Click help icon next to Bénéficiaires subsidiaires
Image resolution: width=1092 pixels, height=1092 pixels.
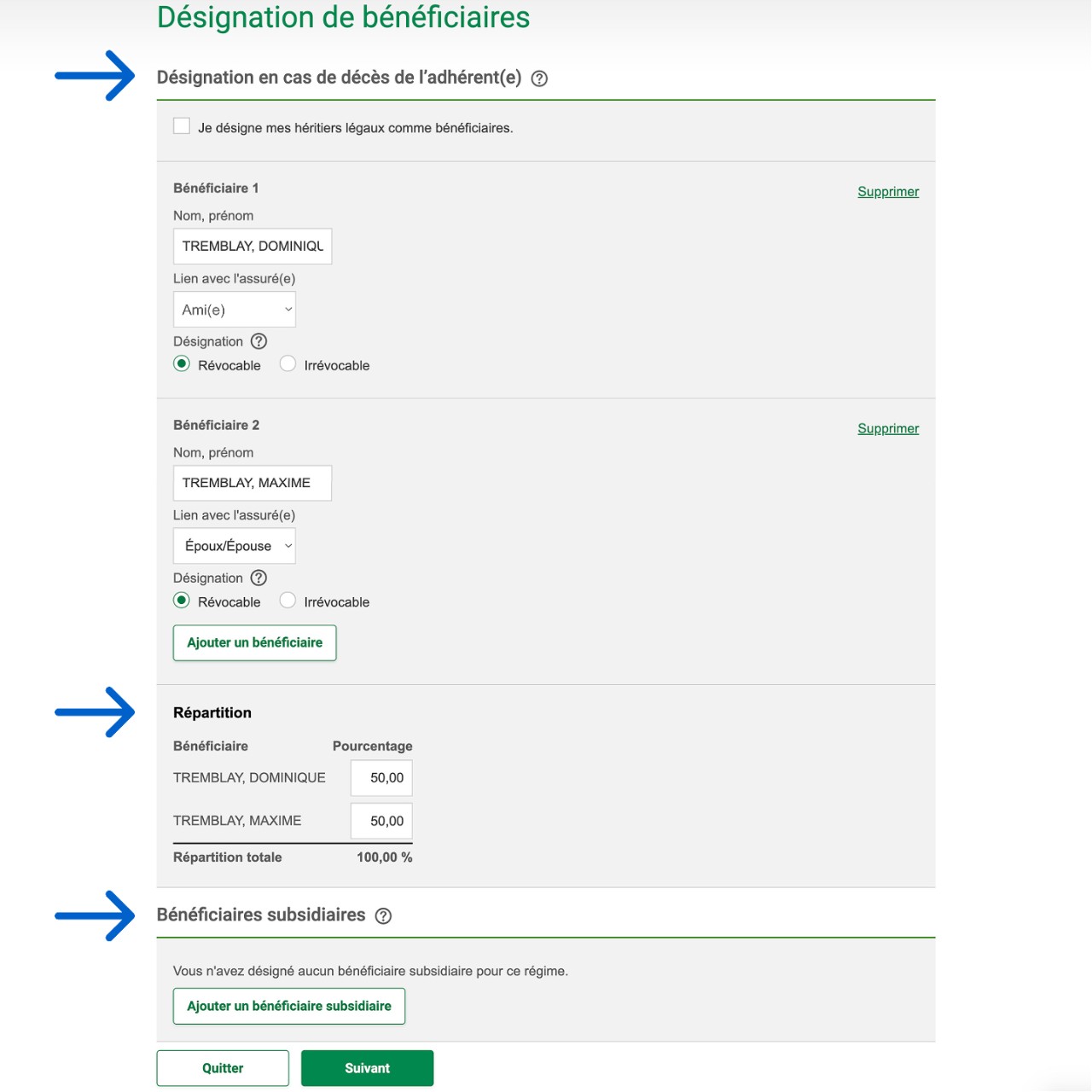384,915
